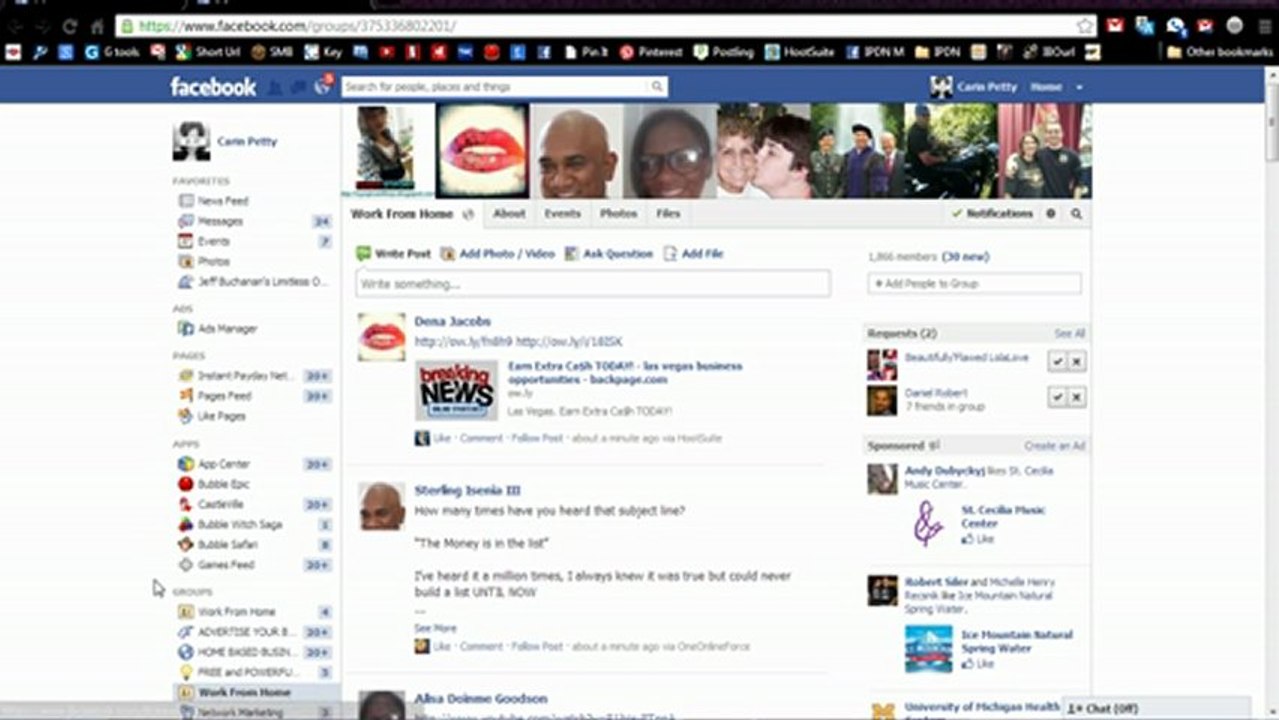Viewport: 1279px width, 720px height.
Task: Launch Castleville app from sidebar
Action: (x=220, y=504)
